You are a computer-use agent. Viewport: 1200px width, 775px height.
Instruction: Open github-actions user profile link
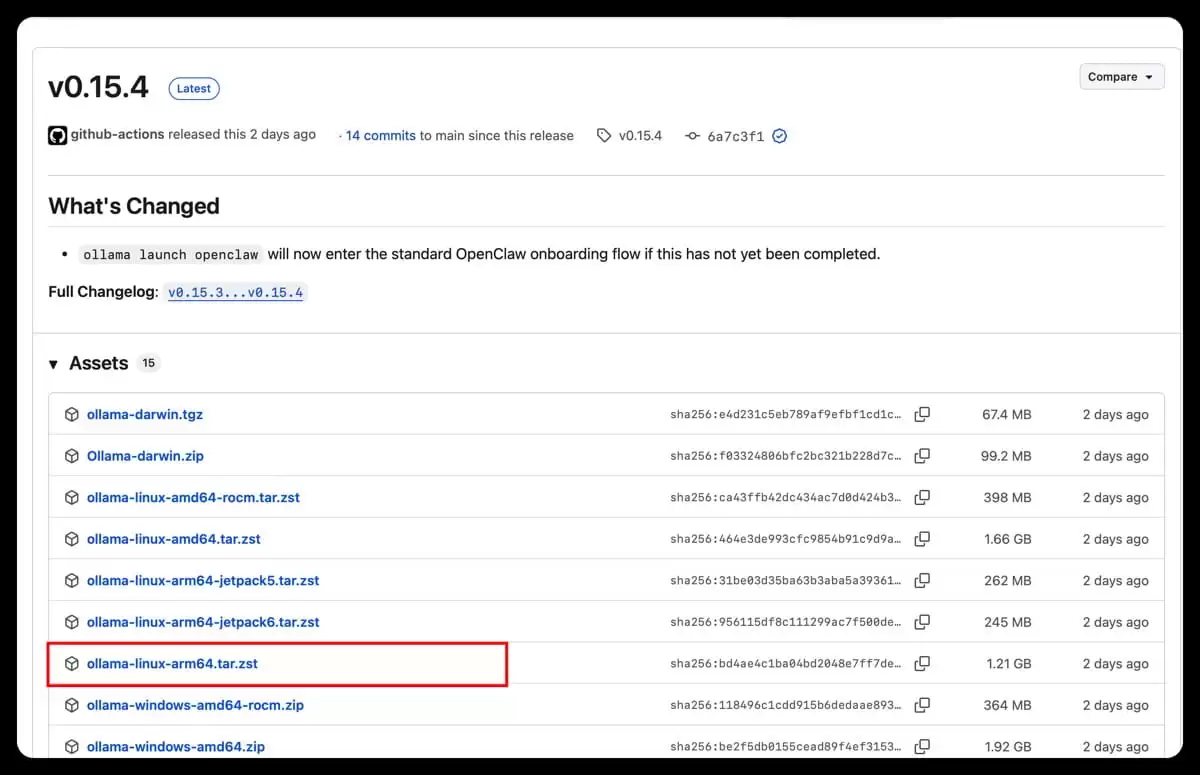[x=117, y=134]
